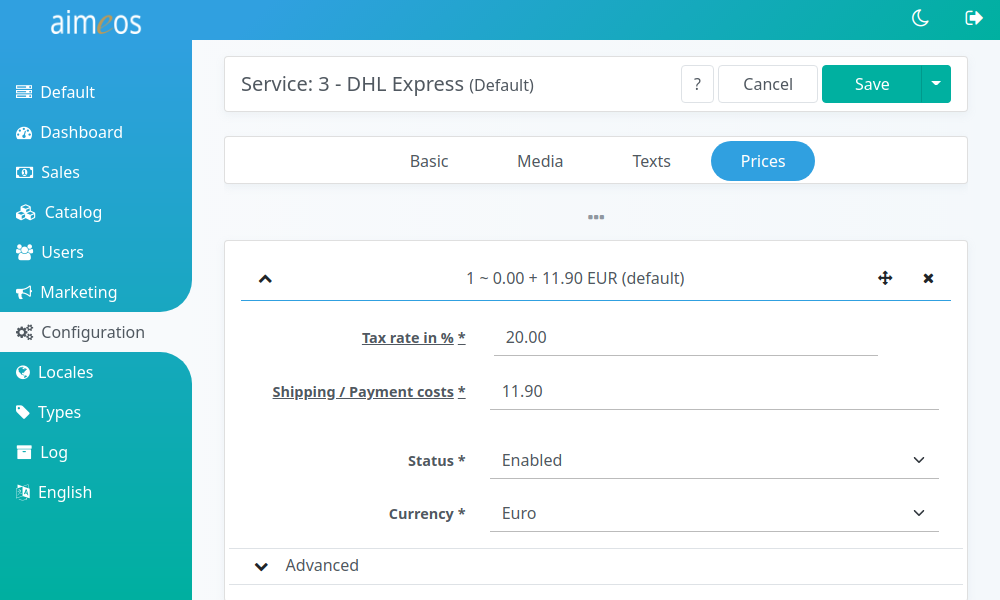1000x600 pixels.
Task: Open the Currency dropdown
Action: point(714,513)
